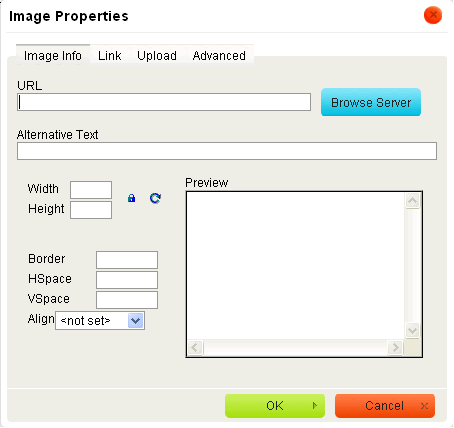Click the Image Properties title text

[69, 16]
